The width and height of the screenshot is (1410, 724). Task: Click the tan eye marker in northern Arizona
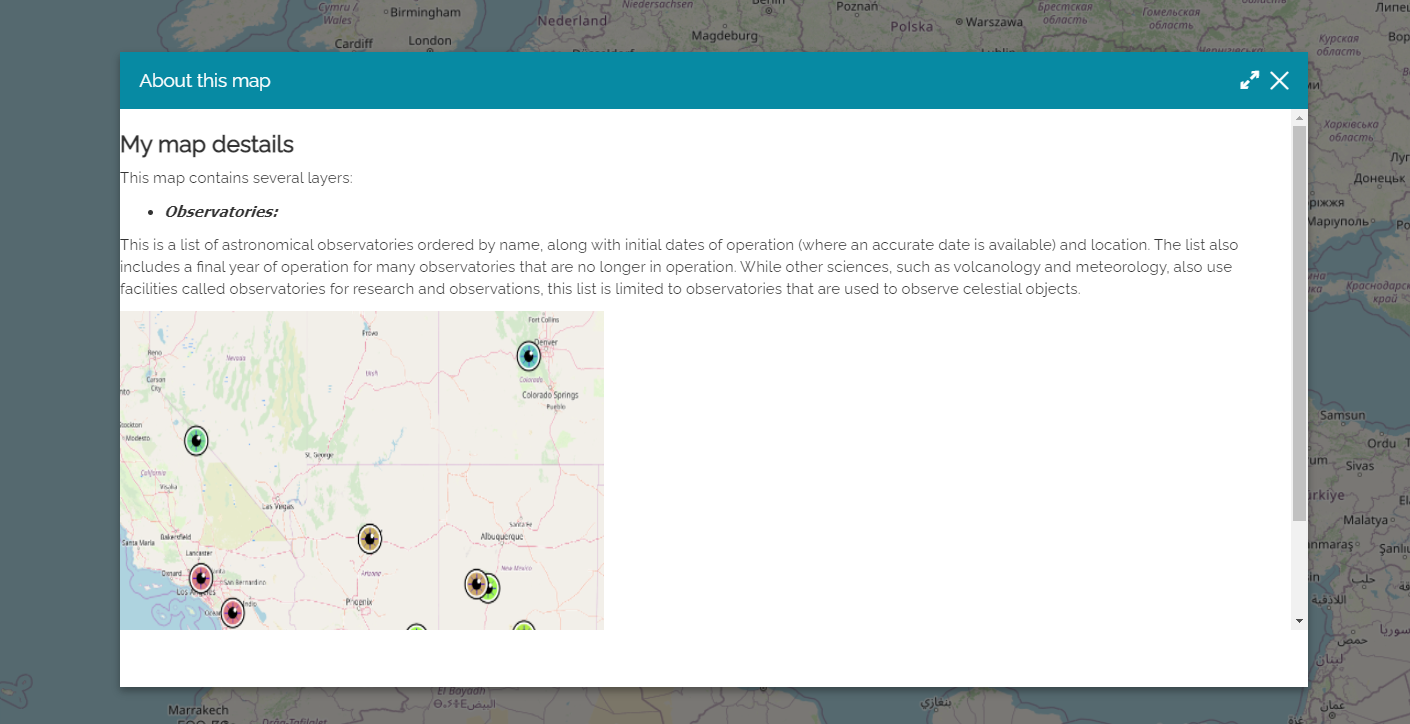(x=370, y=539)
